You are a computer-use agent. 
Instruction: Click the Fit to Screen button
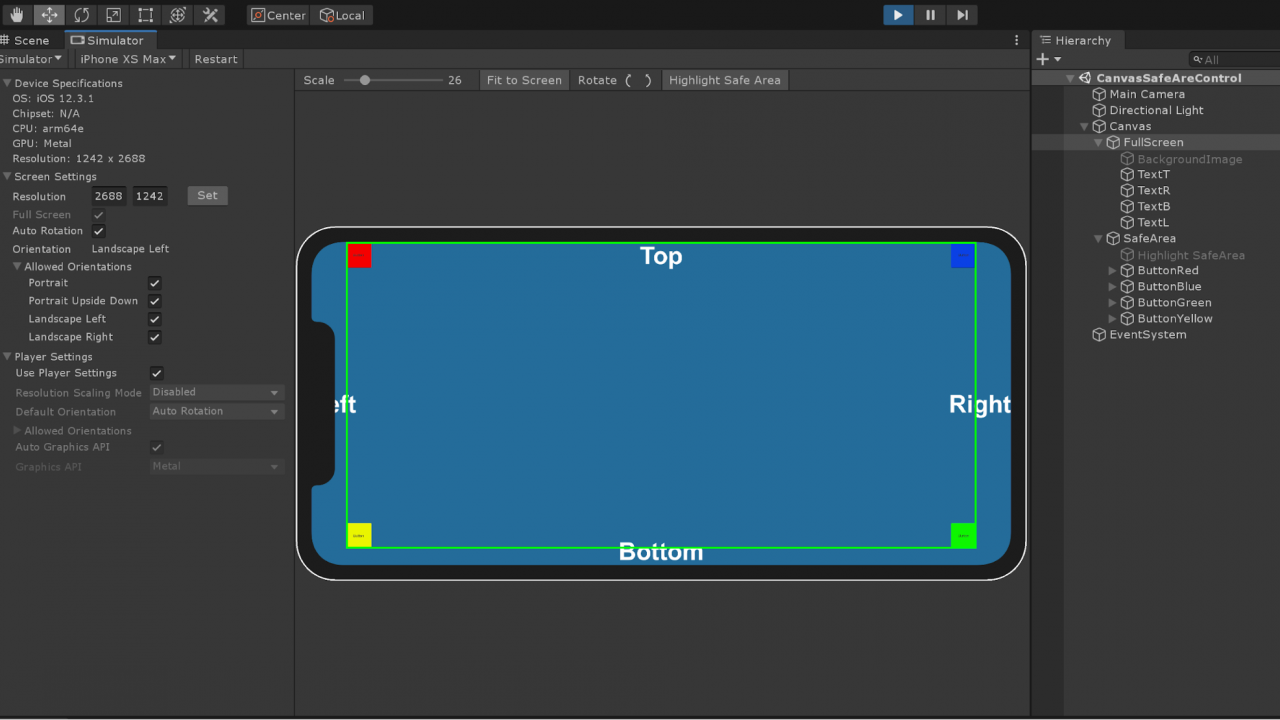(524, 80)
